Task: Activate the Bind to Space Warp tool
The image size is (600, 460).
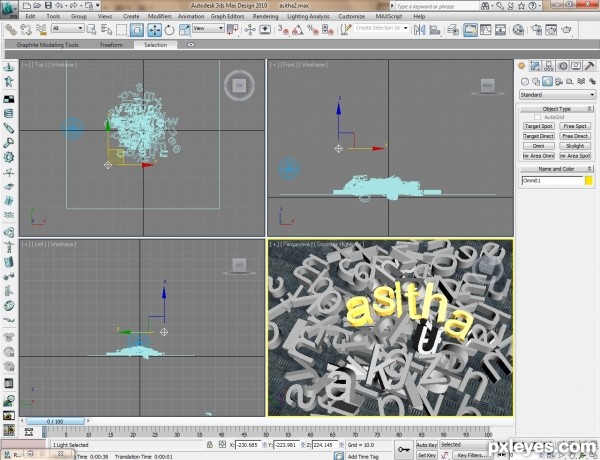Action: click(41, 29)
